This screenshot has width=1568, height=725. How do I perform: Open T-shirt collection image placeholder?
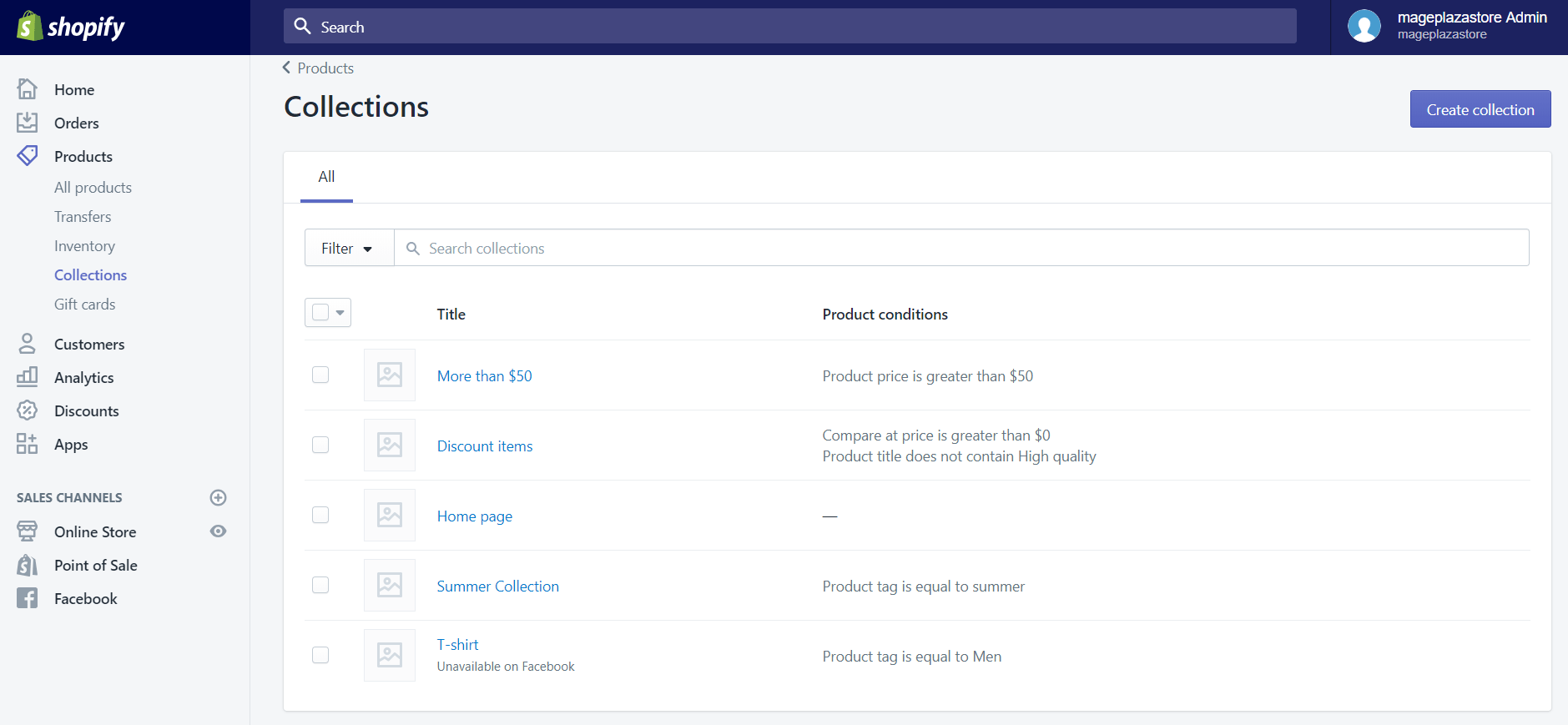390,655
